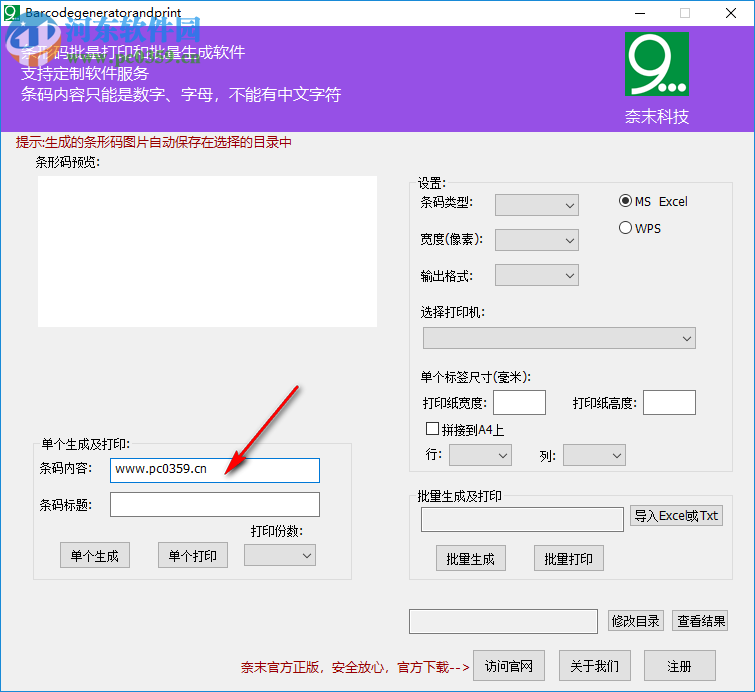The height and width of the screenshot is (692, 755).
Task: Click the 批量打印 button
Action: (x=569, y=559)
